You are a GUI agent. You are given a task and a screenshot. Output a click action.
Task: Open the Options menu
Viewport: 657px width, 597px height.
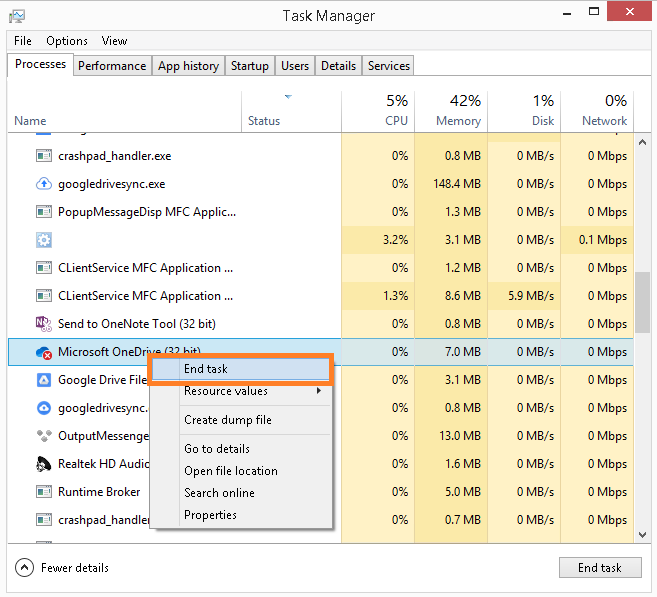tap(67, 41)
